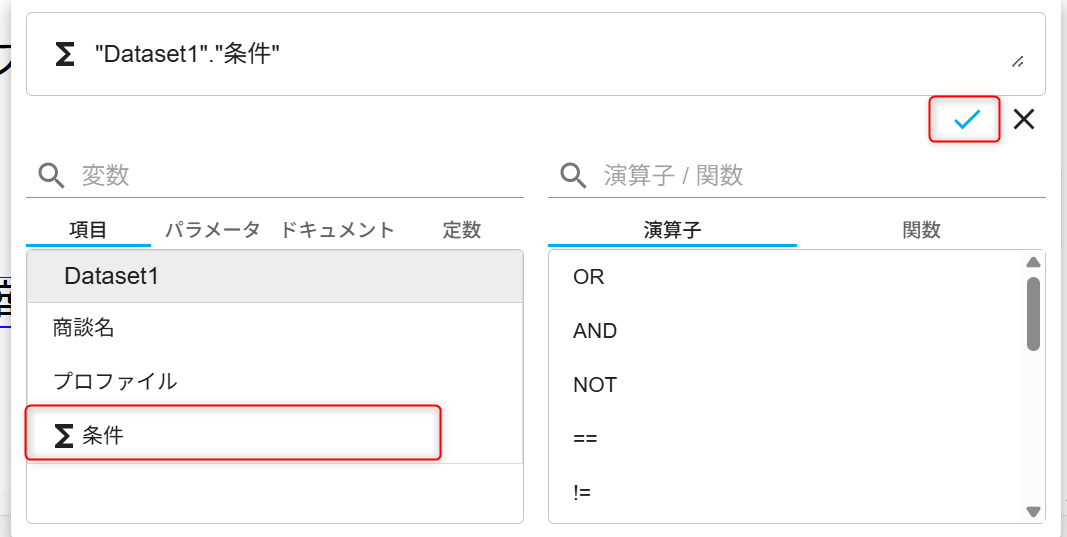Open the ドキュメント tab

(337, 230)
